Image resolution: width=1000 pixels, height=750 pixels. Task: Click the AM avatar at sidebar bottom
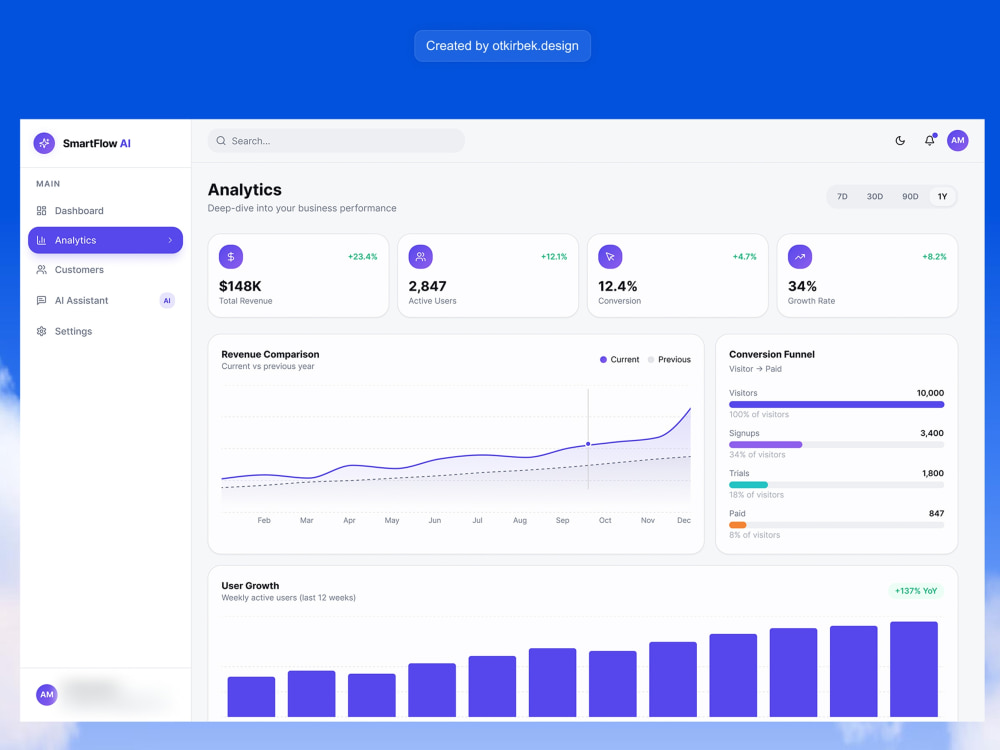[47, 695]
